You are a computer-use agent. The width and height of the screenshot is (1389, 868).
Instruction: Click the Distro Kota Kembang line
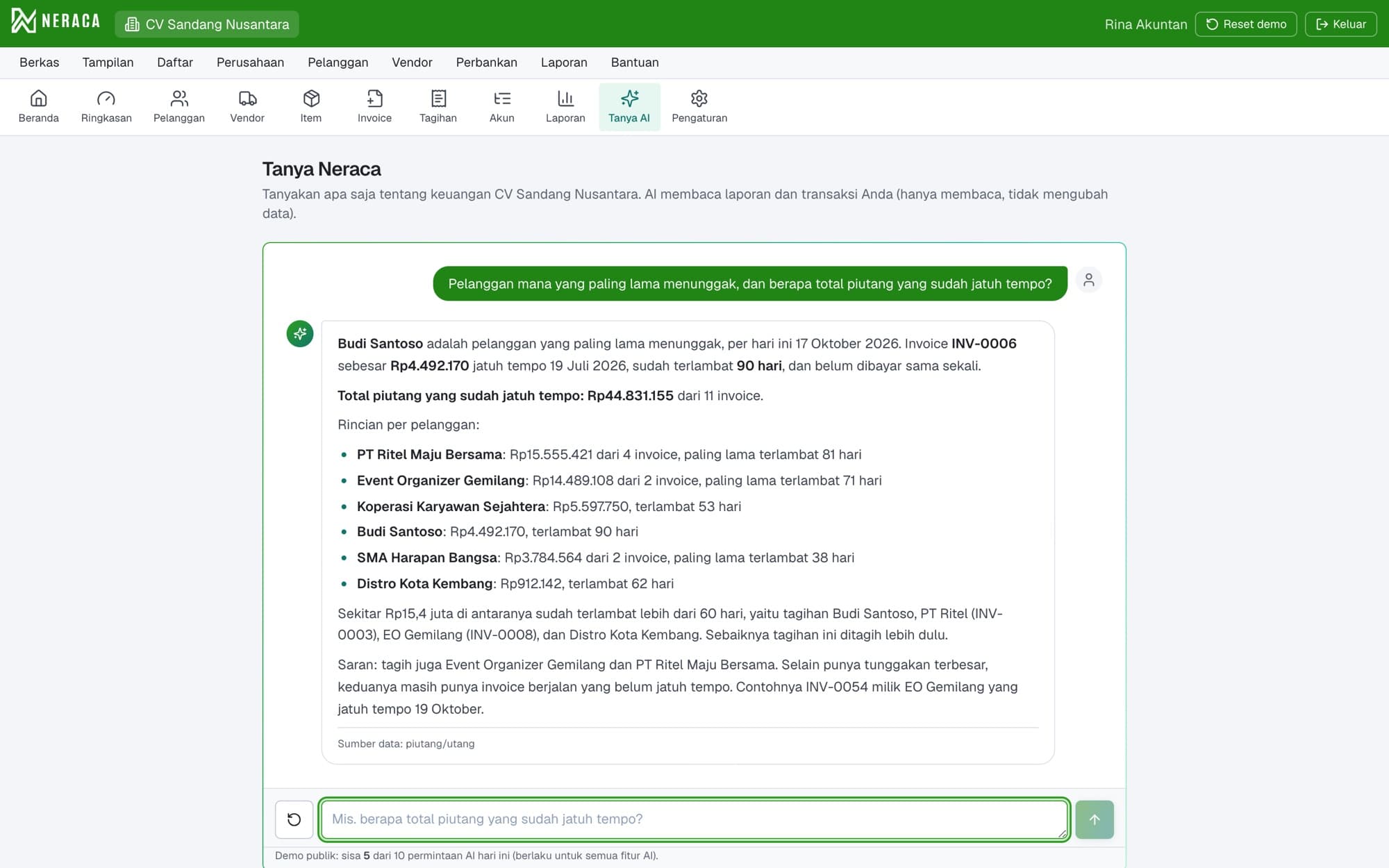coord(515,583)
